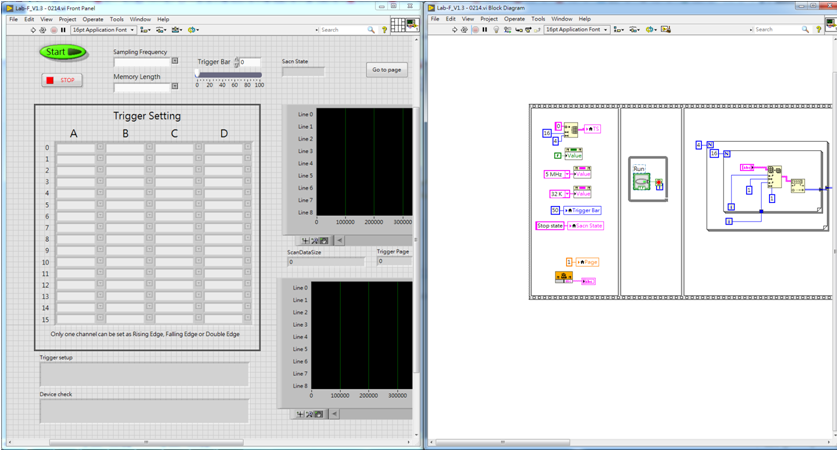Click the Go to page button
Viewport: 838px width, 451px height.
click(x=386, y=70)
